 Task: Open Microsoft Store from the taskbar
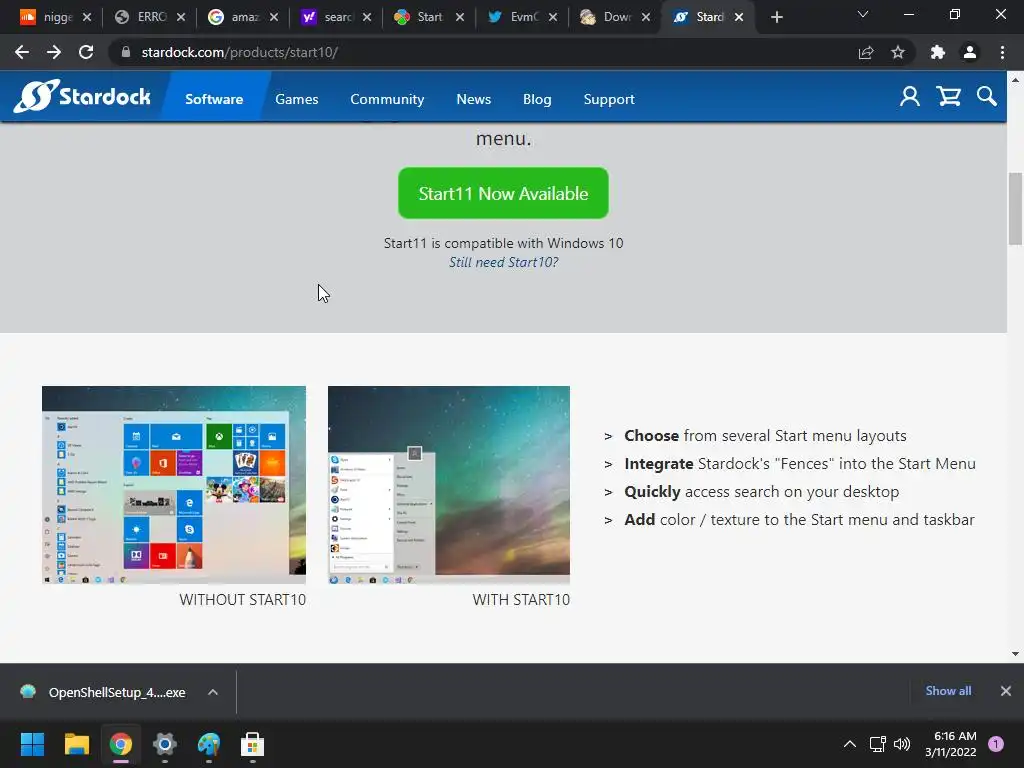point(253,744)
